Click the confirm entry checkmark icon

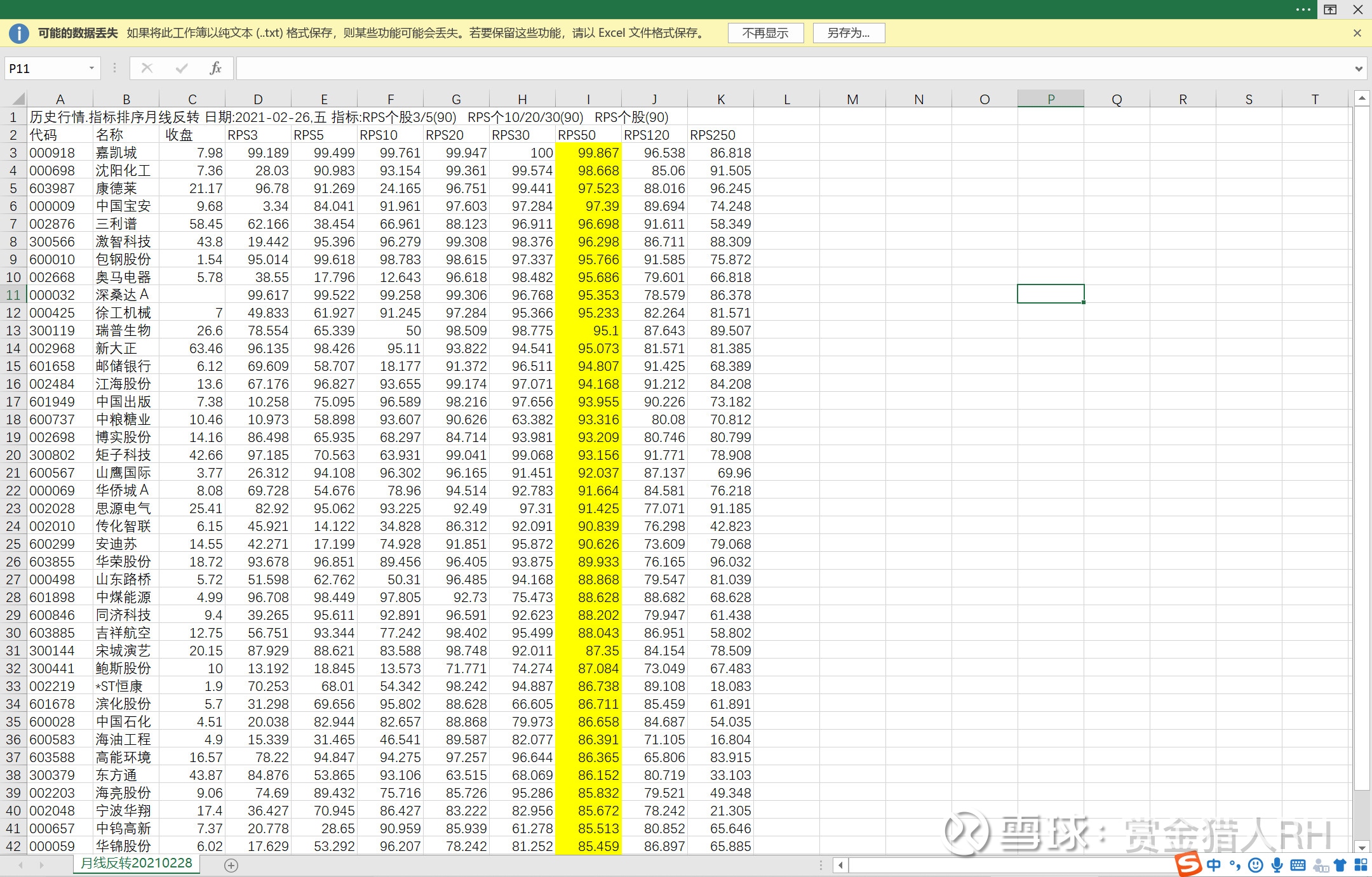pos(182,68)
